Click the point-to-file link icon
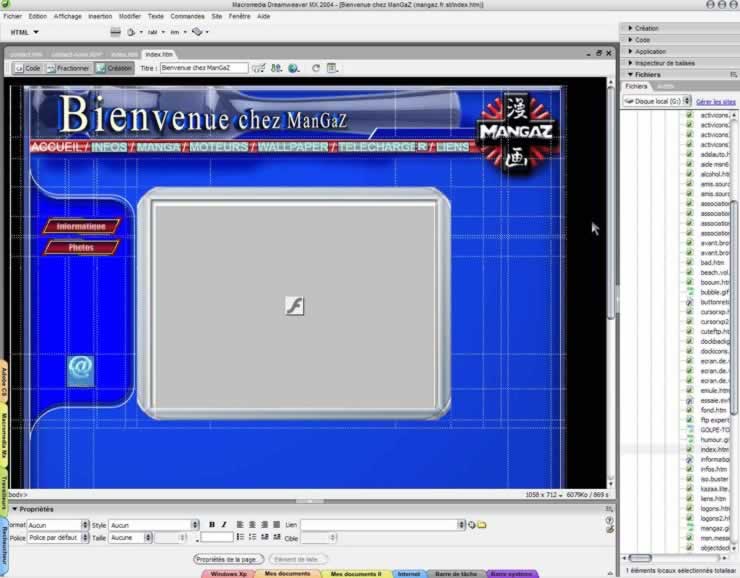 pos(471,525)
